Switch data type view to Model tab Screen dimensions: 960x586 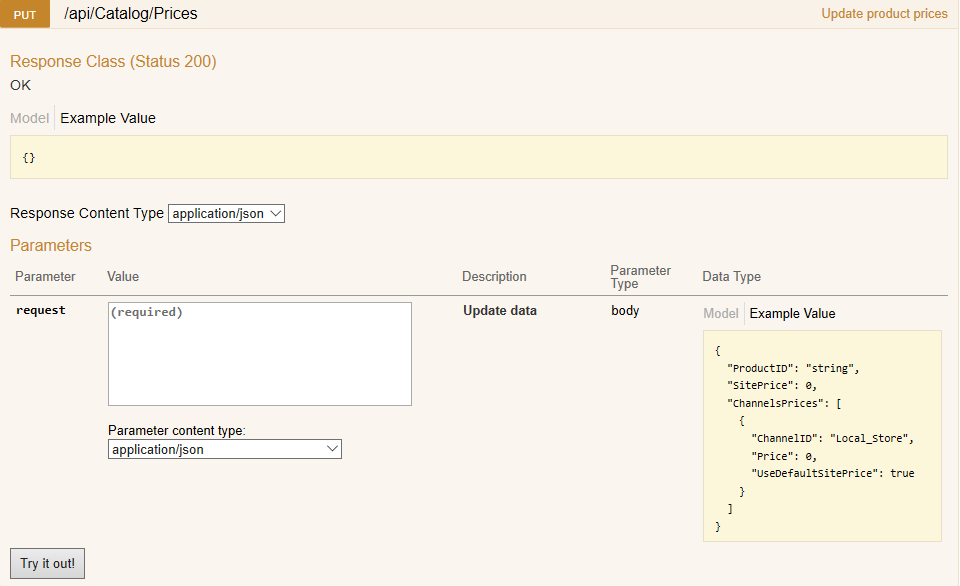tap(721, 314)
